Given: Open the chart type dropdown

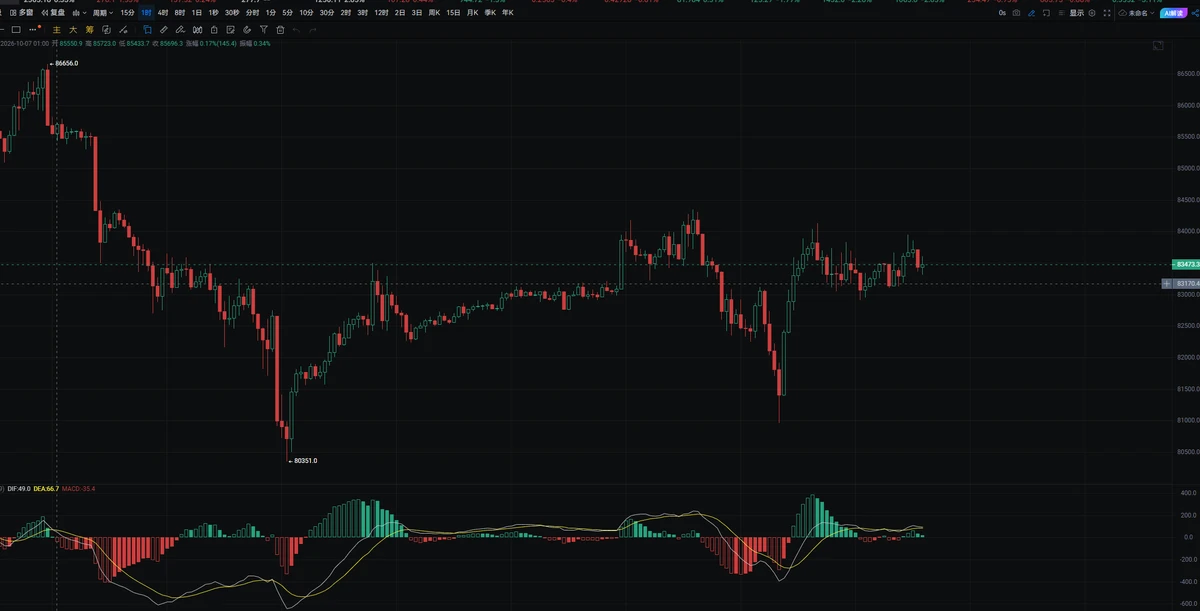Looking at the screenshot, I should coord(78,13).
